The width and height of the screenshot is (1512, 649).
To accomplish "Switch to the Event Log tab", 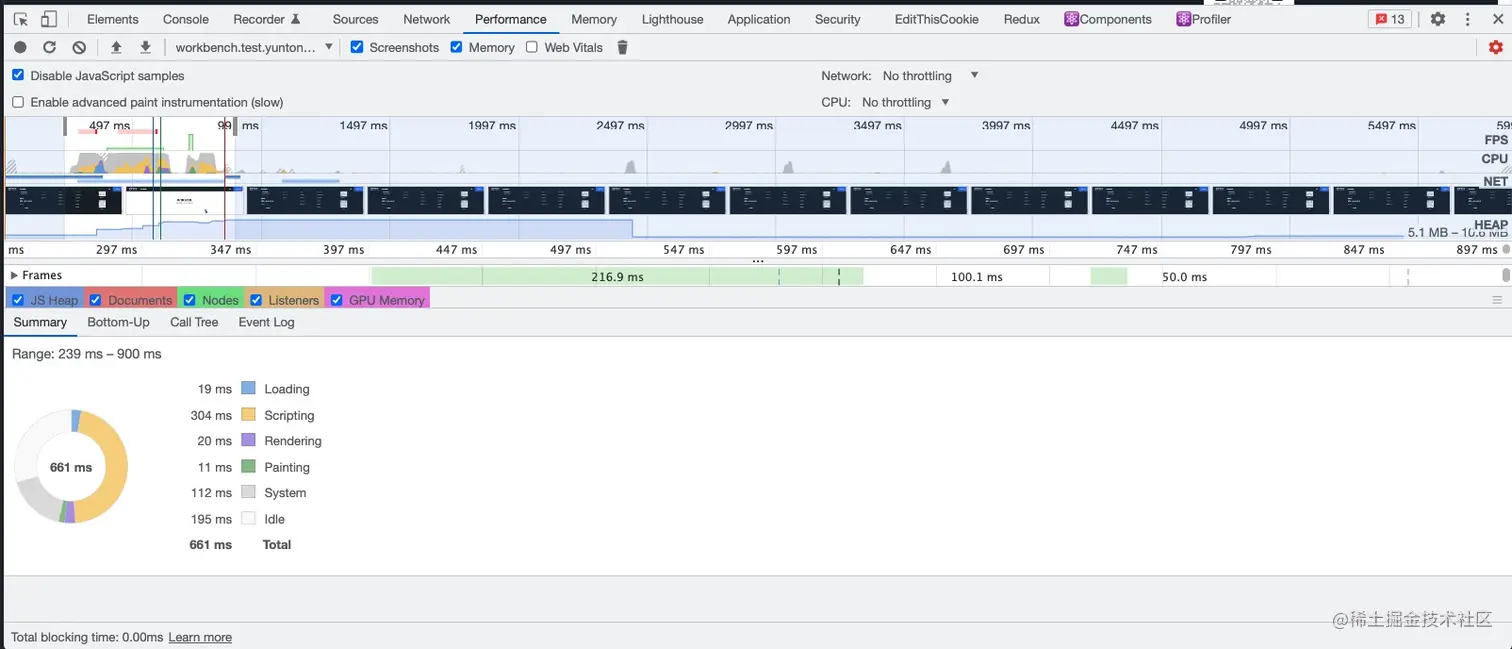I will click(266, 322).
